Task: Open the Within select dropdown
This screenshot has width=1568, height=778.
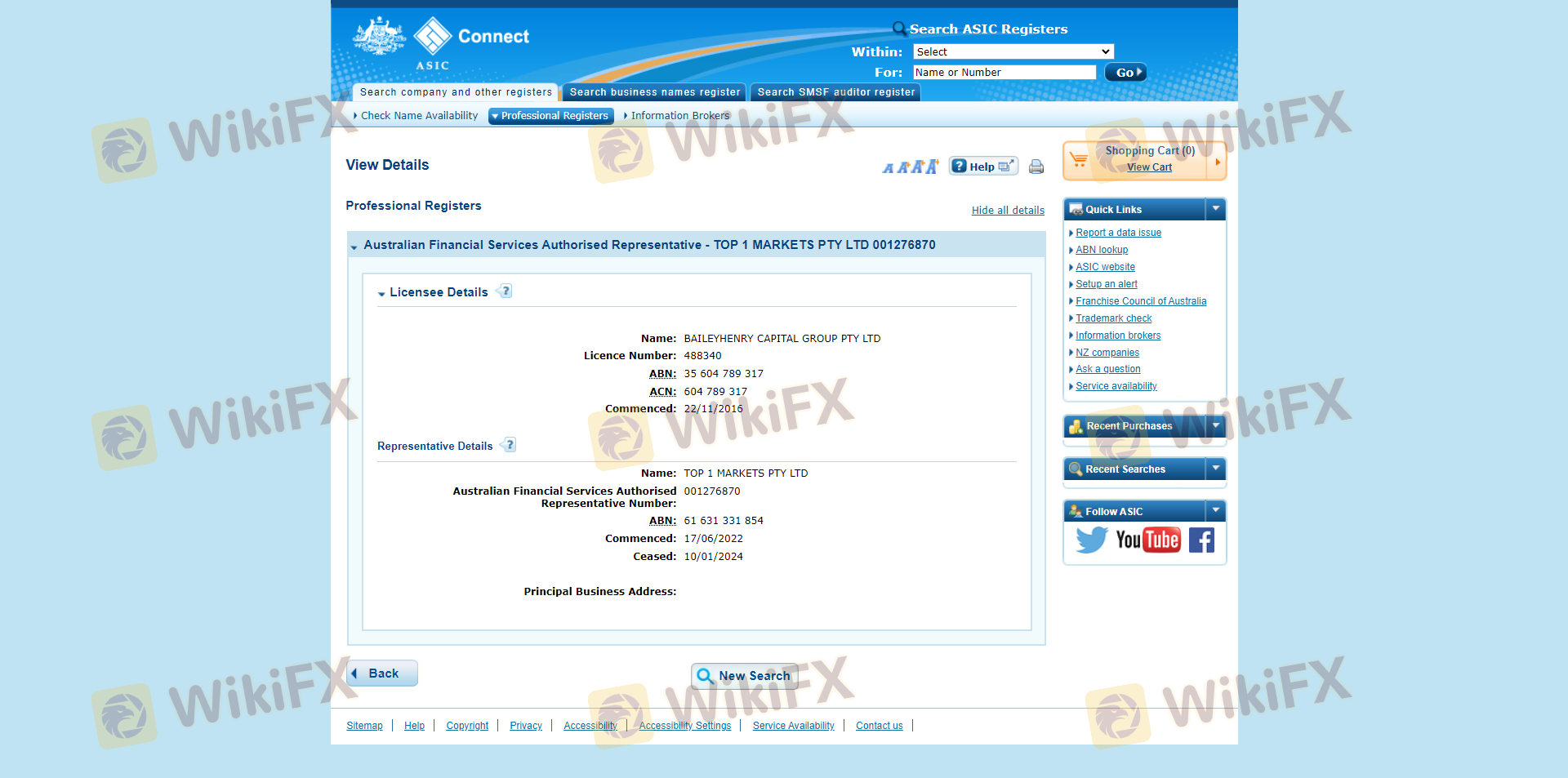Action: [x=1013, y=51]
